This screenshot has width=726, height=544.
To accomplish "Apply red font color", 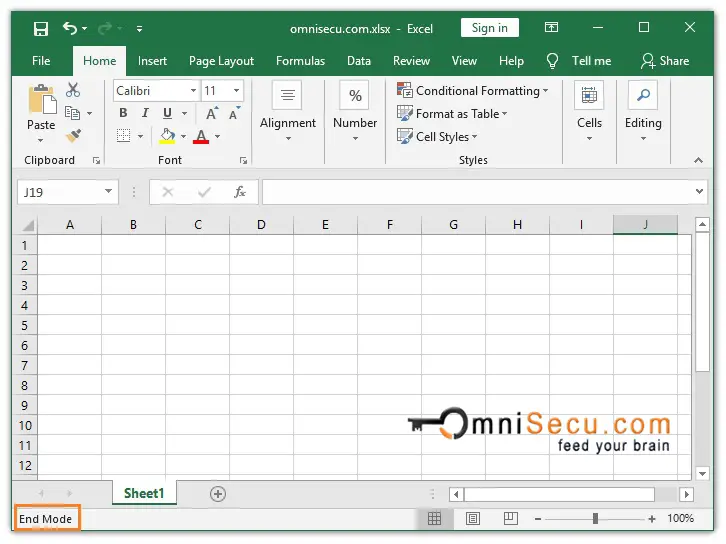I will (201, 136).
